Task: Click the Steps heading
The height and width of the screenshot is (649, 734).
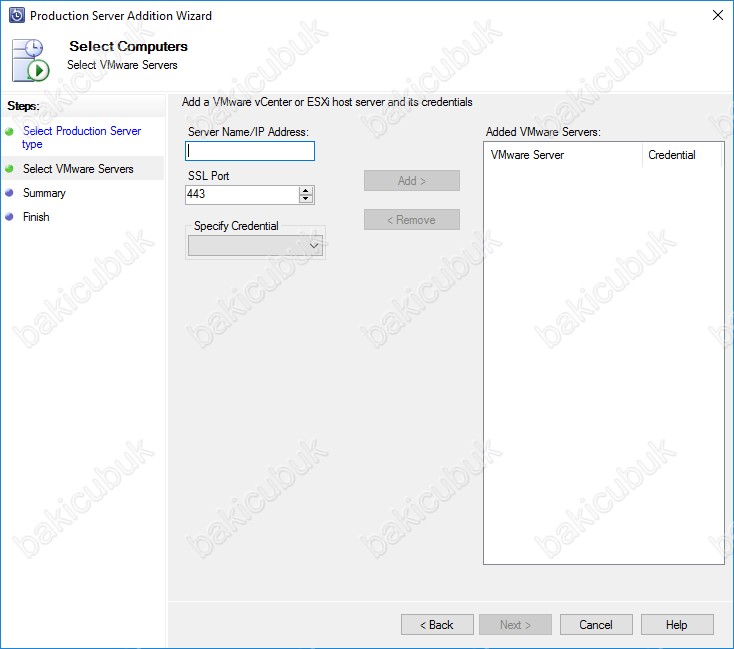Action: click(23, 106)
